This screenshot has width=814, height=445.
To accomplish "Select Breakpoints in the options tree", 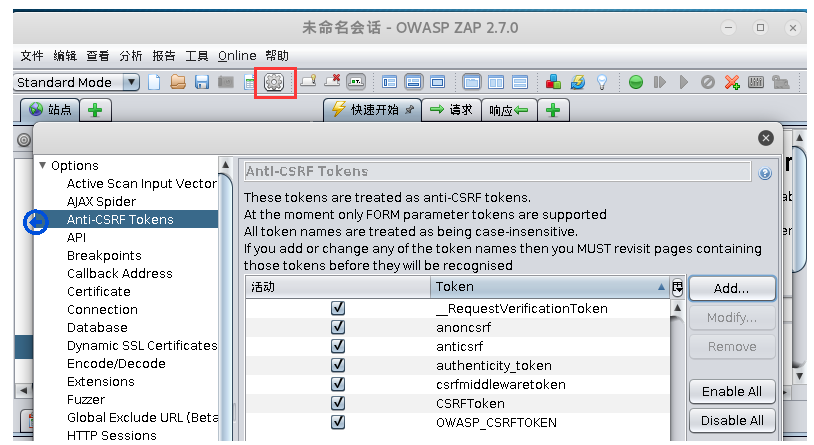I will coord(104,255).
